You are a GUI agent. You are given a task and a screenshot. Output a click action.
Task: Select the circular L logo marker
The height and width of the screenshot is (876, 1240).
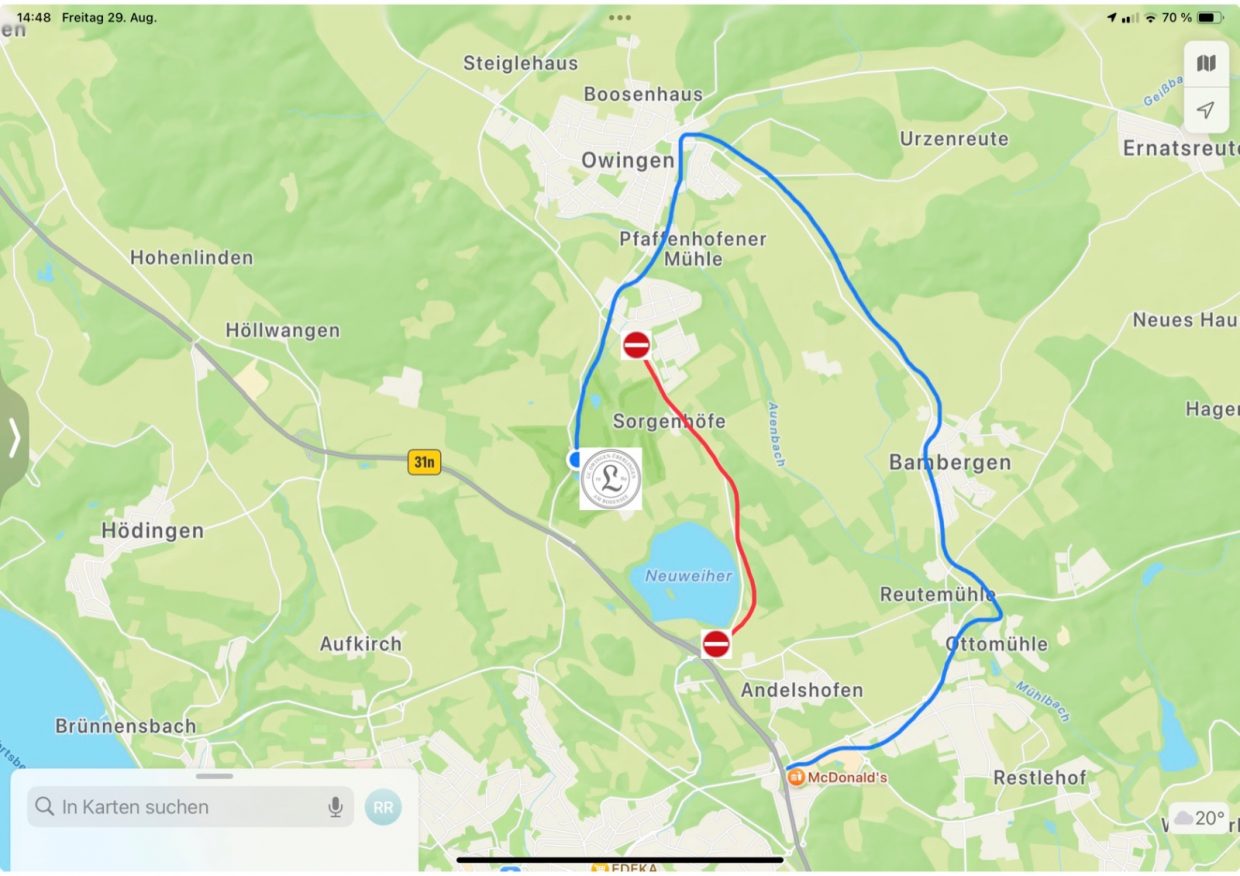[611, 479]
